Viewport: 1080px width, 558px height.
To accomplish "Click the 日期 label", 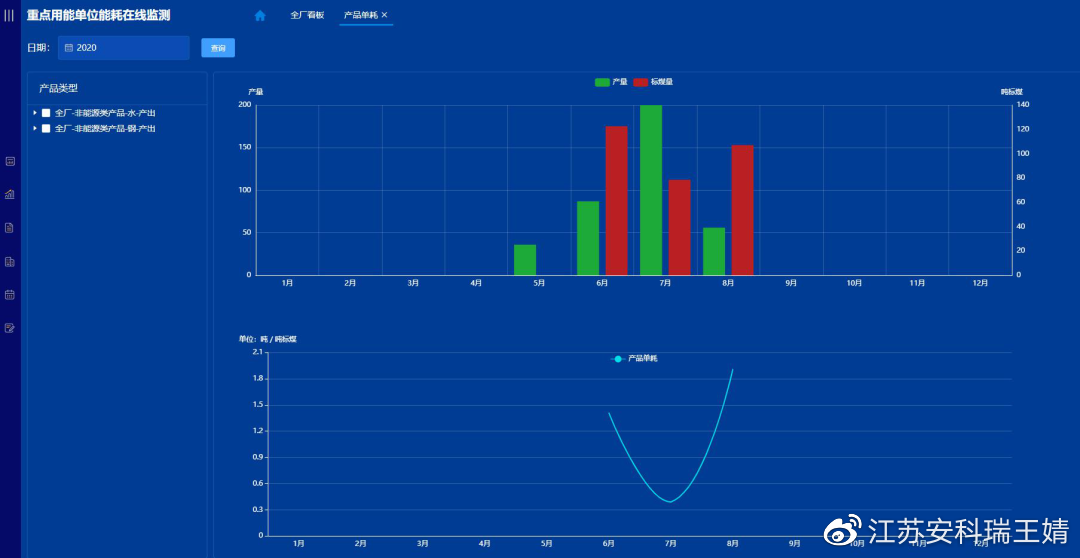I will coord(39,48).
